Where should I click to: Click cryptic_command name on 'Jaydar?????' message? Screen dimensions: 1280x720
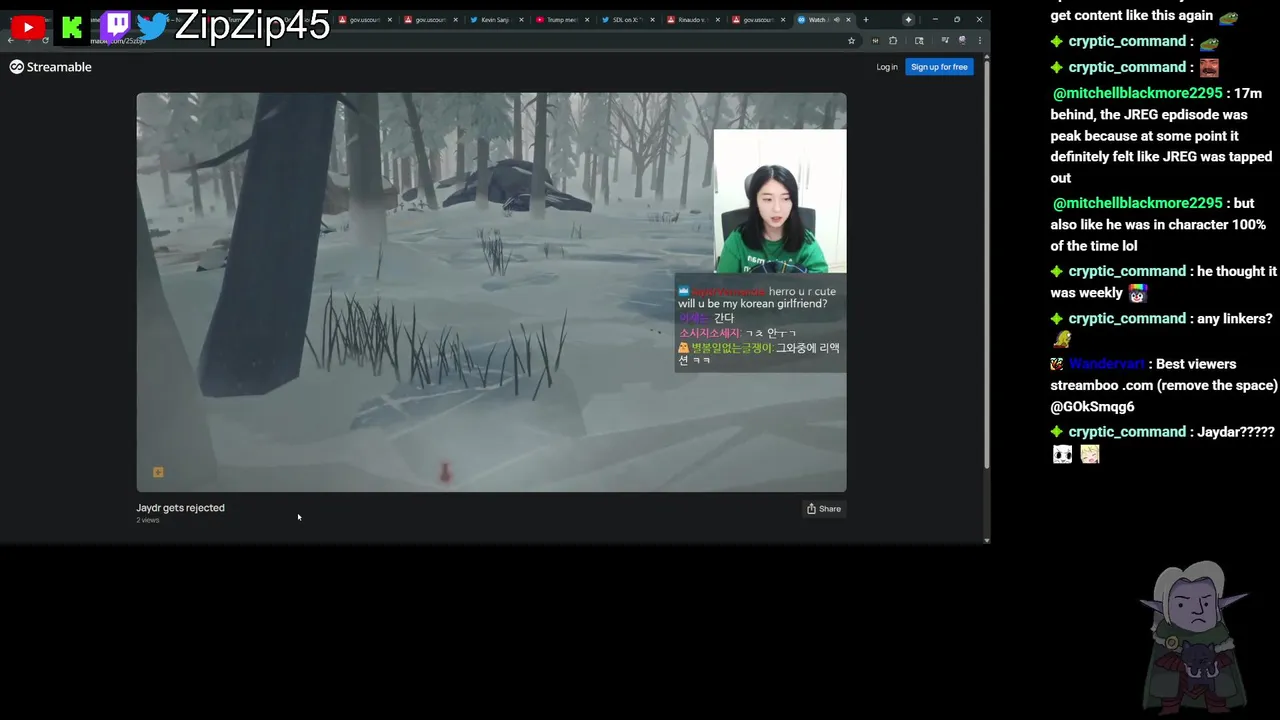1127,432
